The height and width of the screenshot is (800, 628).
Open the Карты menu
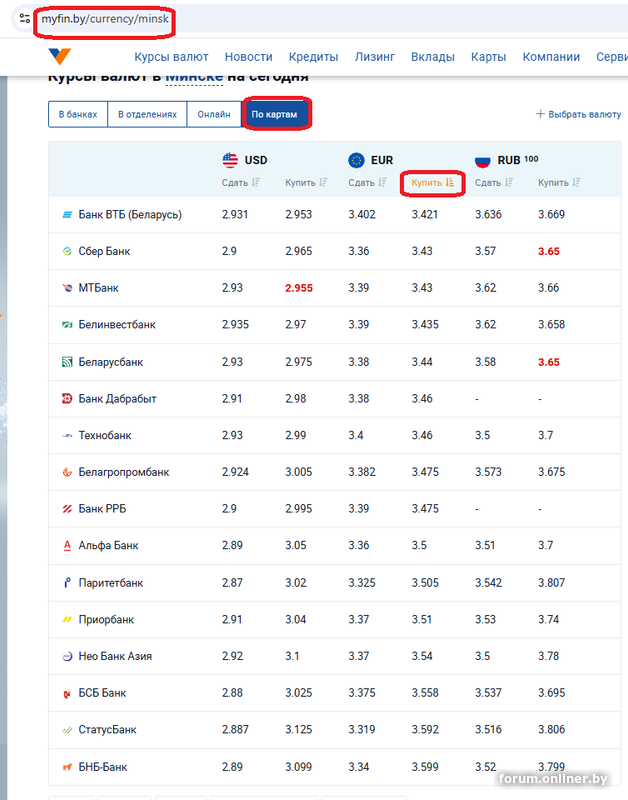pos(488,57)
